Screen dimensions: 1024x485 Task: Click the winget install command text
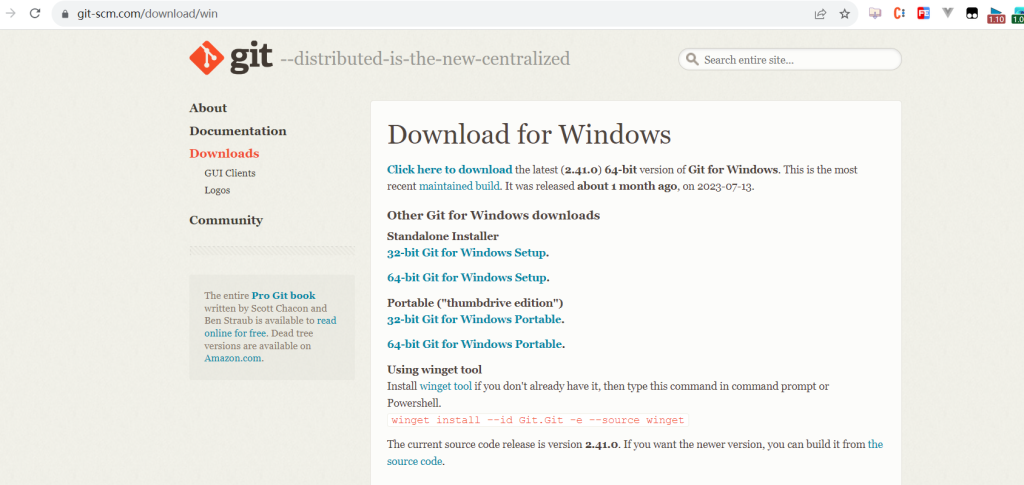[538, 420]
